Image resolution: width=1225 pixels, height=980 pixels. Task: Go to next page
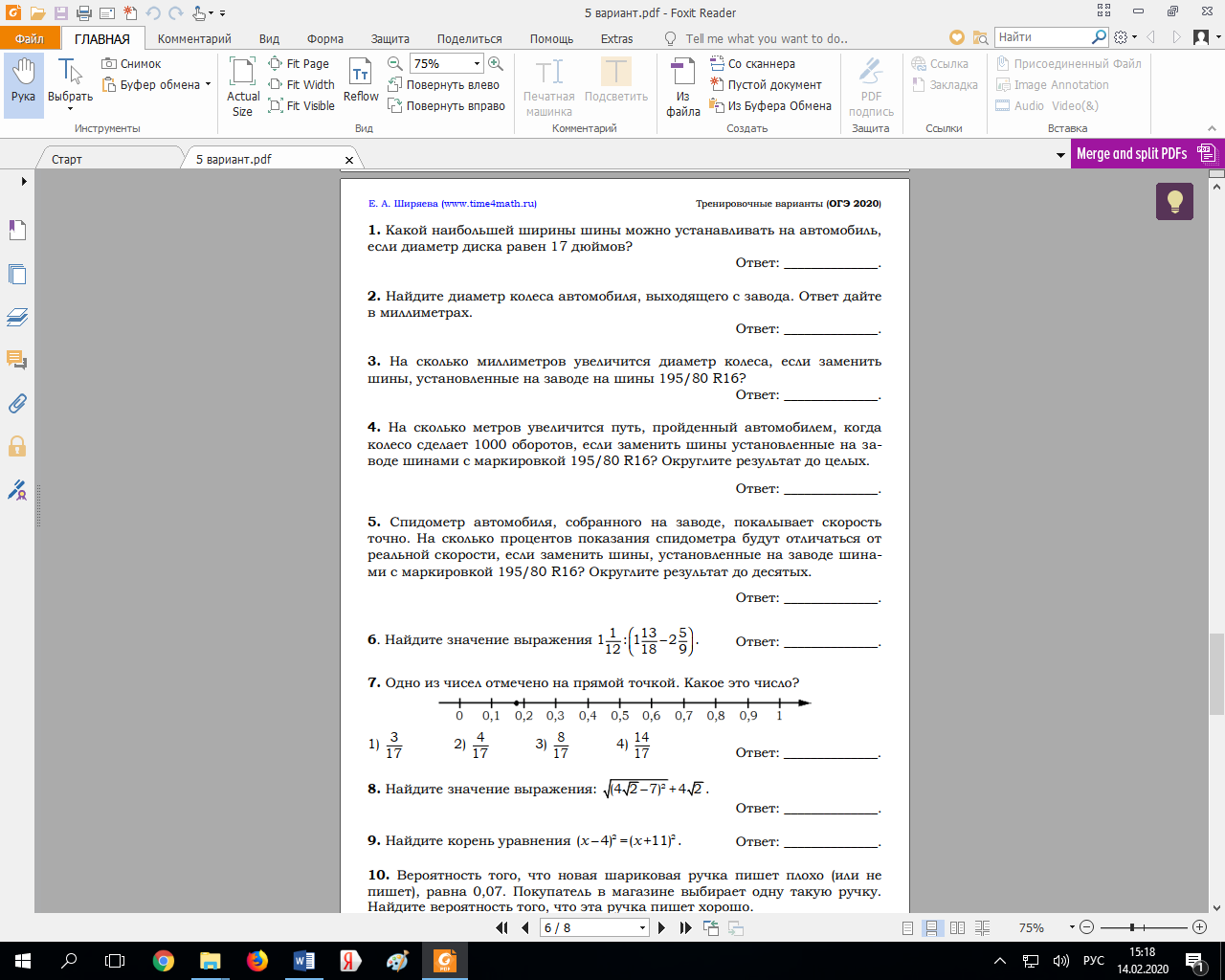pyautogui.click(x=661, y=927)
